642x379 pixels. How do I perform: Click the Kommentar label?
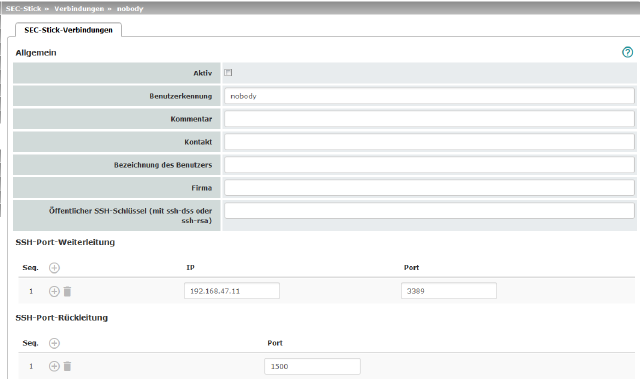191,119
